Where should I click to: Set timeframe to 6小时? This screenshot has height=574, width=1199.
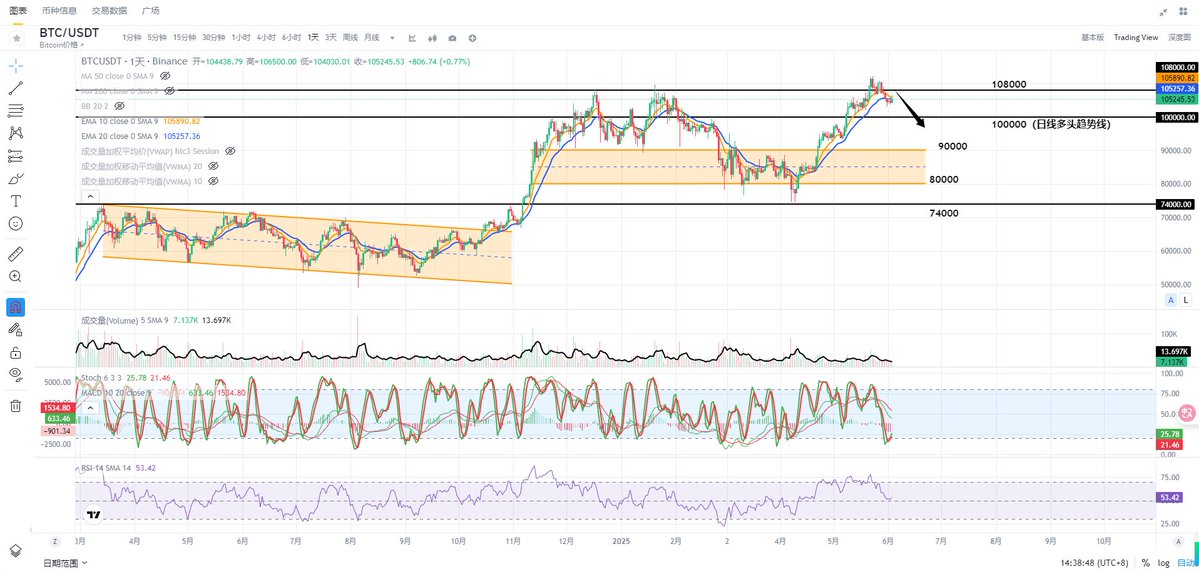[291, 37]
